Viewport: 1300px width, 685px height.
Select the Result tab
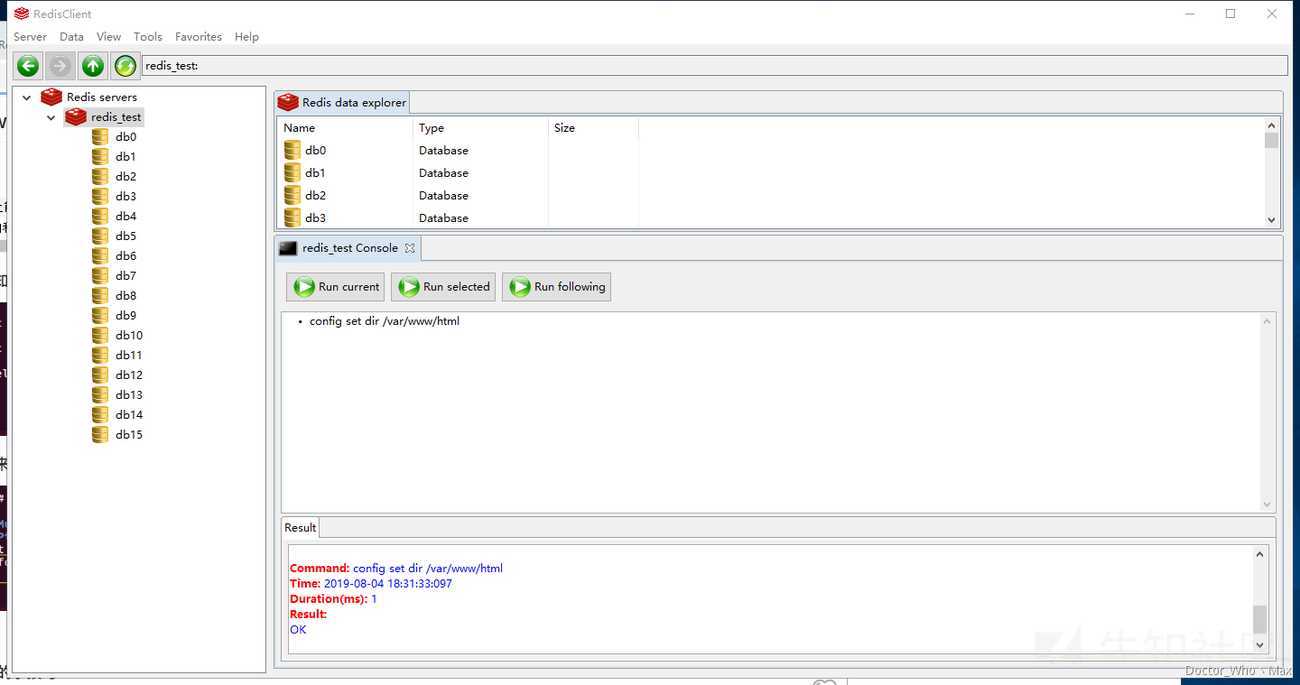(x=300, y=528)
